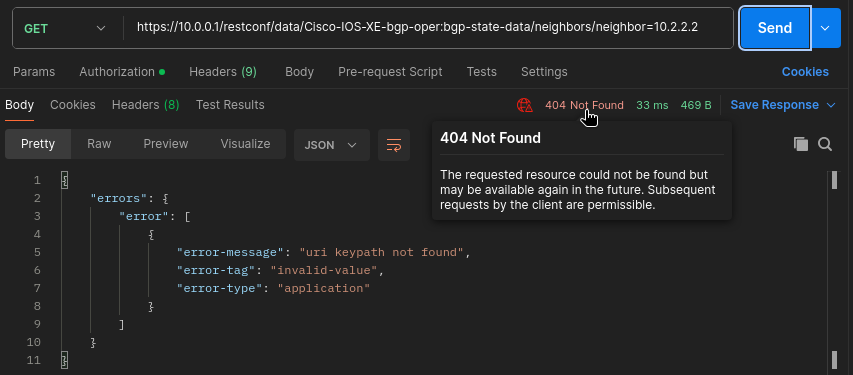
Task: Select the Pretty view mode
Action: point(38,144)
